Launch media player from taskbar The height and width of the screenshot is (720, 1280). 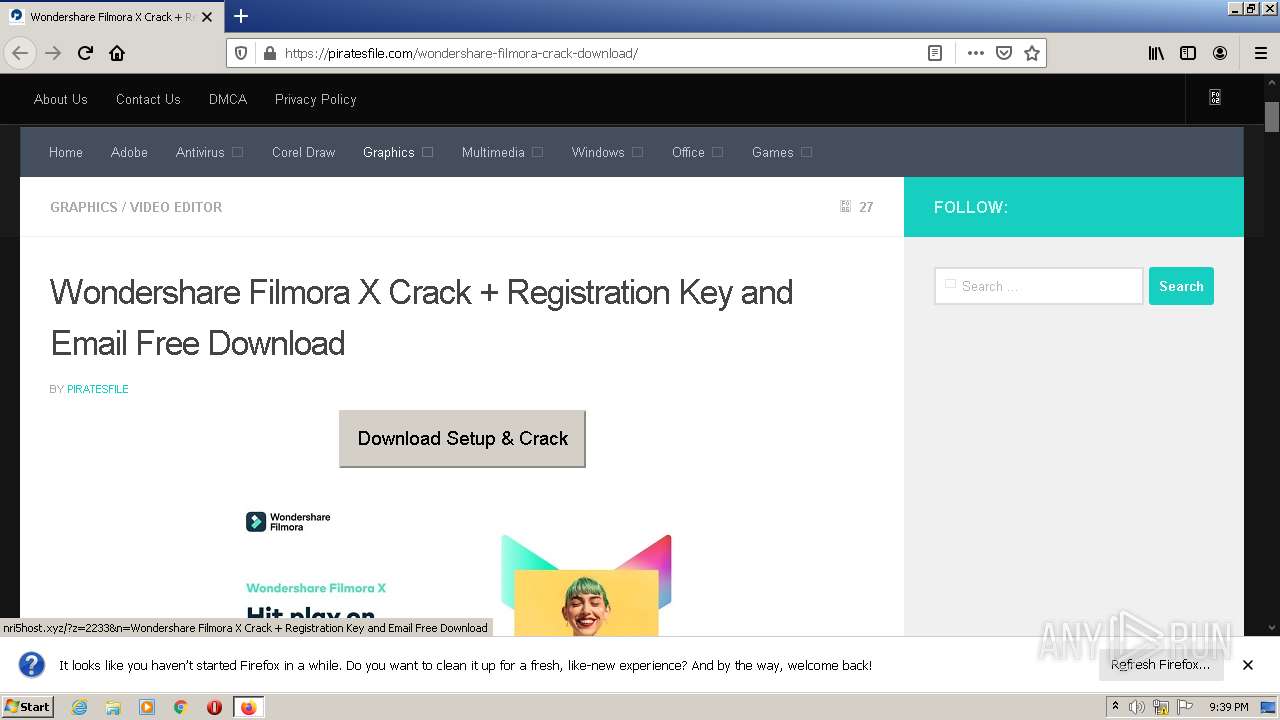pyautogui.click(x=147, y=707)
